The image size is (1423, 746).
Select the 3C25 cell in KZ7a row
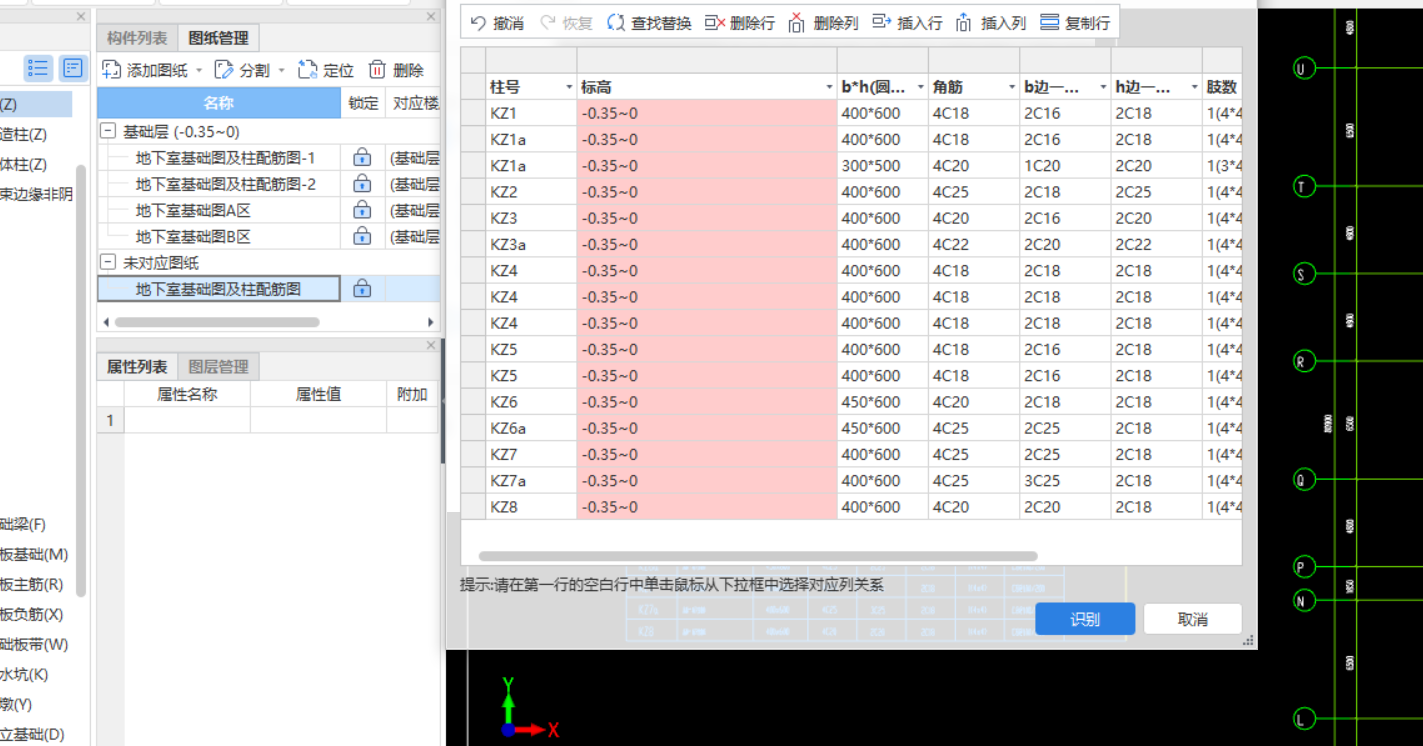[1065, 481]
